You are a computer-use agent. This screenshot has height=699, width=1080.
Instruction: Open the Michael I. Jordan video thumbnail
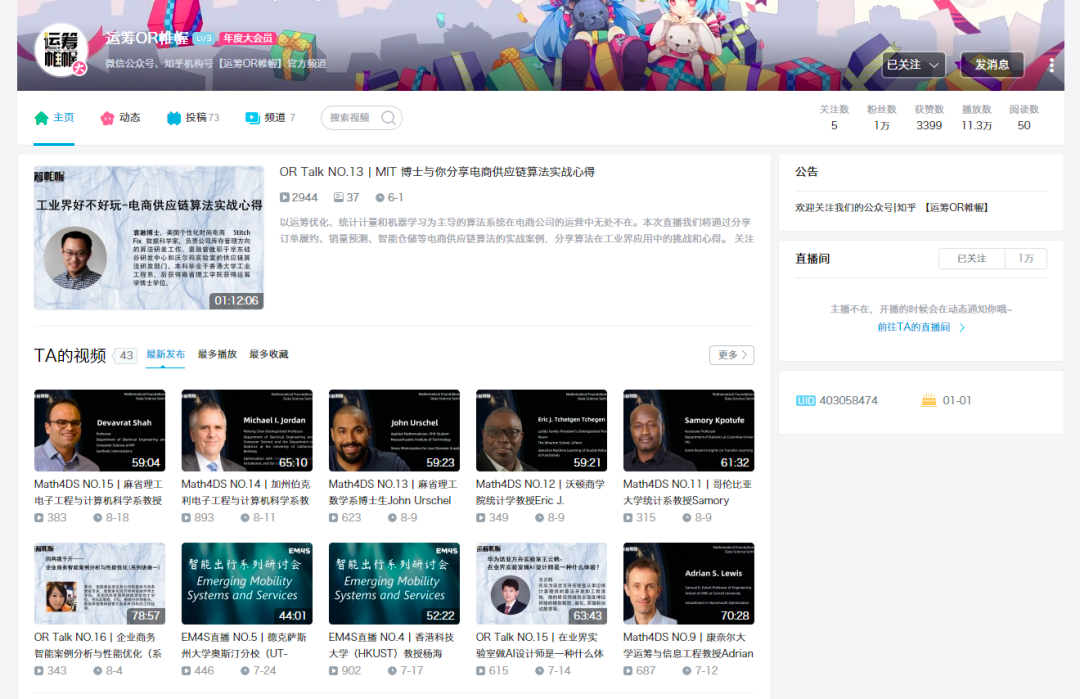click(x=247, y=430)
